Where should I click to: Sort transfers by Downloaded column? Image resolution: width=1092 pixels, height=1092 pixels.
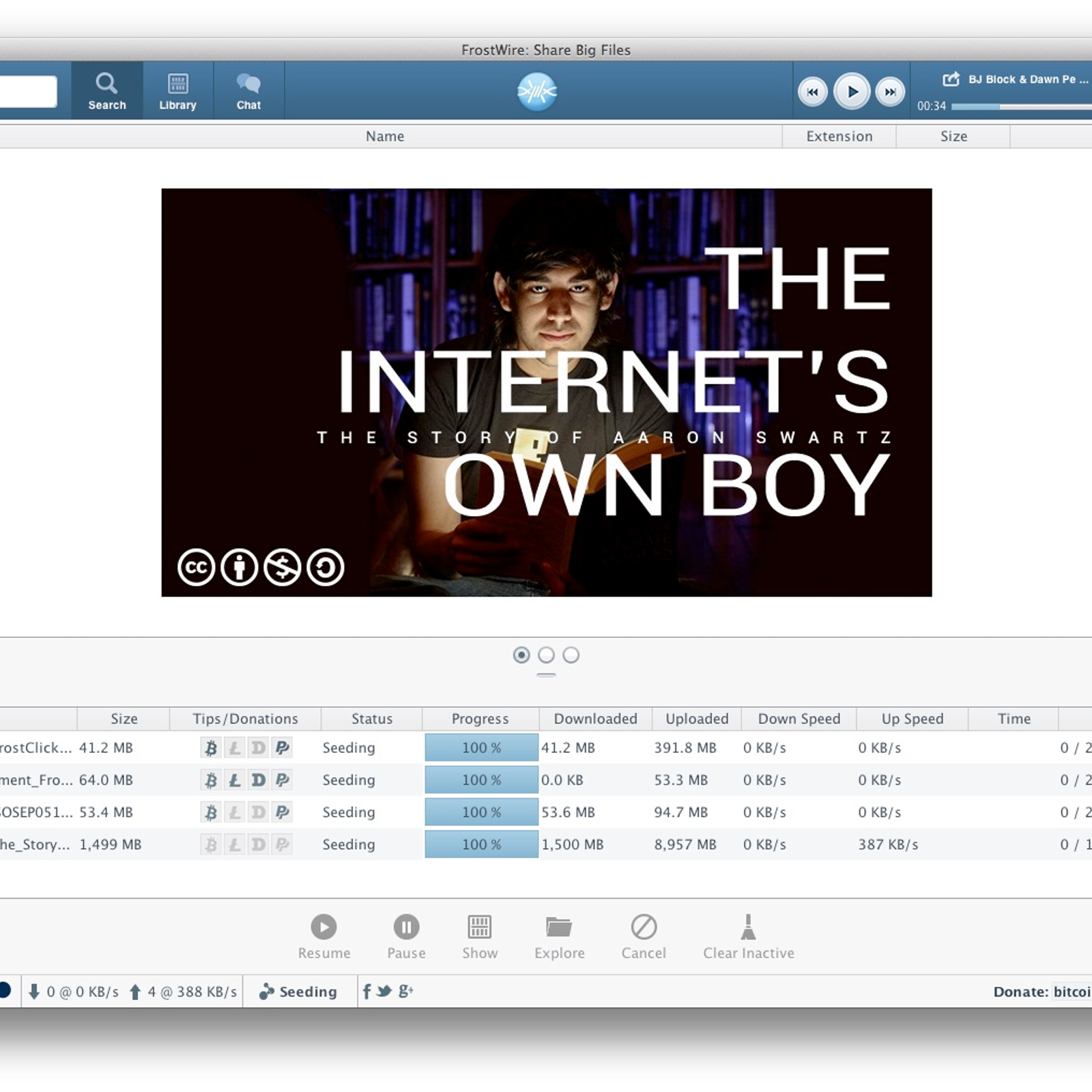[595, 719]
